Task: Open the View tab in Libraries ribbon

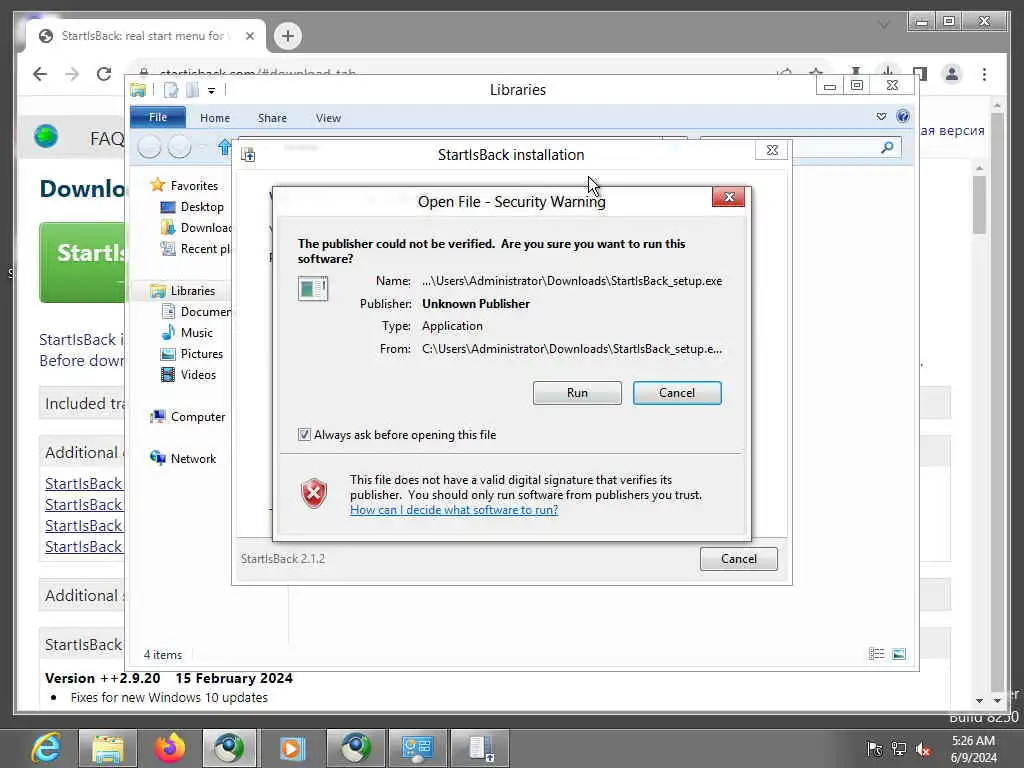Action: tap(328, 118)
